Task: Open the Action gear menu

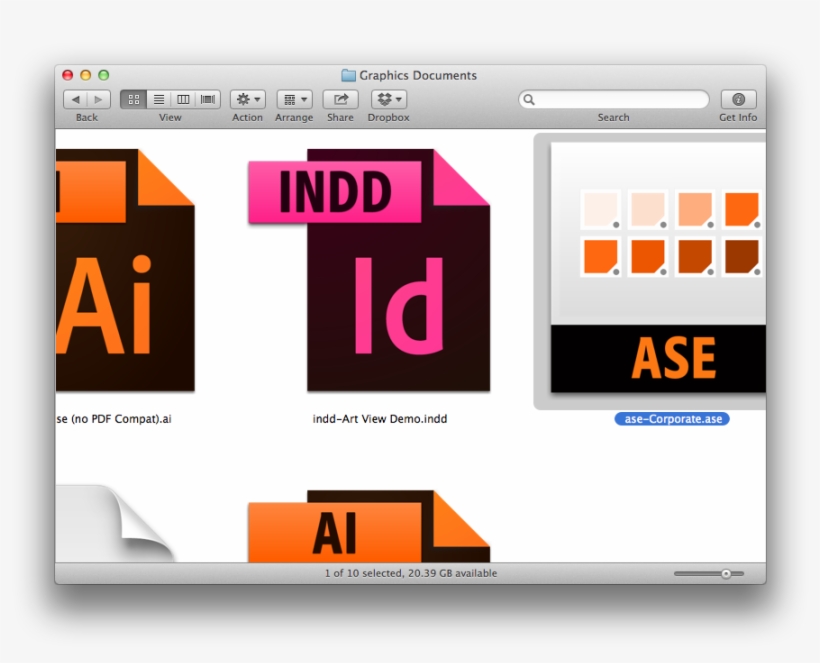Action: click(248, 99)
